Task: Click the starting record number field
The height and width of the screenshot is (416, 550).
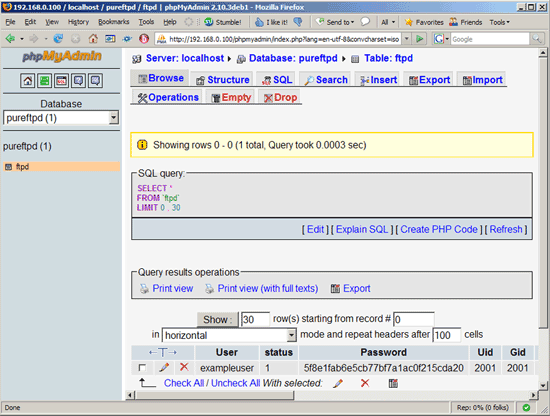Action: (414, 319)
